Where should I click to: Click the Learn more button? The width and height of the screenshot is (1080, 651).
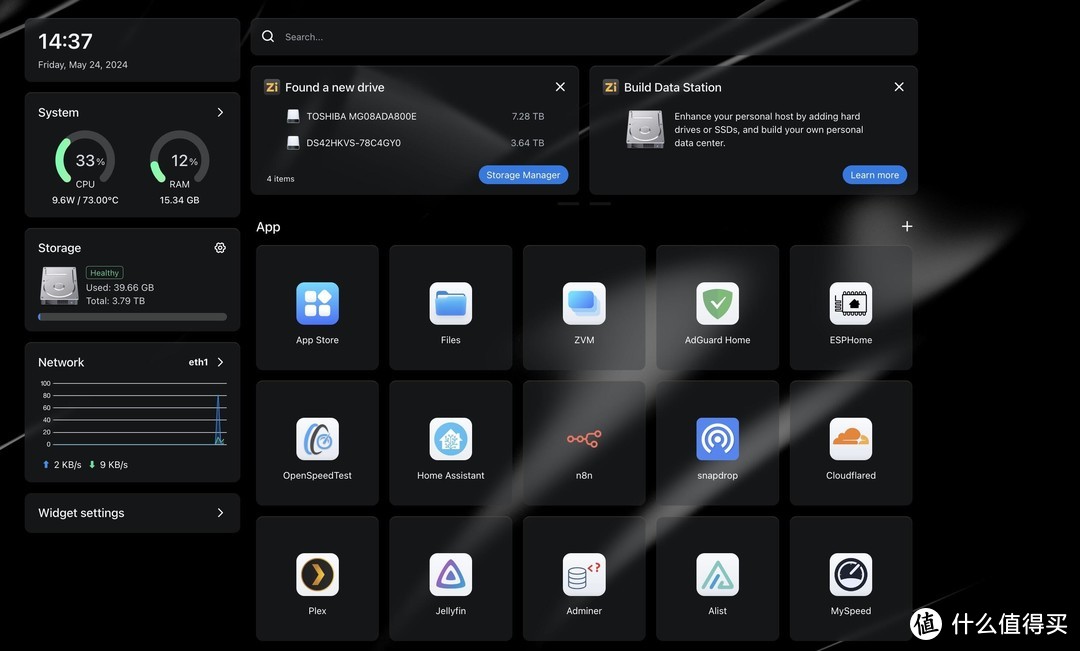click(x=874, y=175)
